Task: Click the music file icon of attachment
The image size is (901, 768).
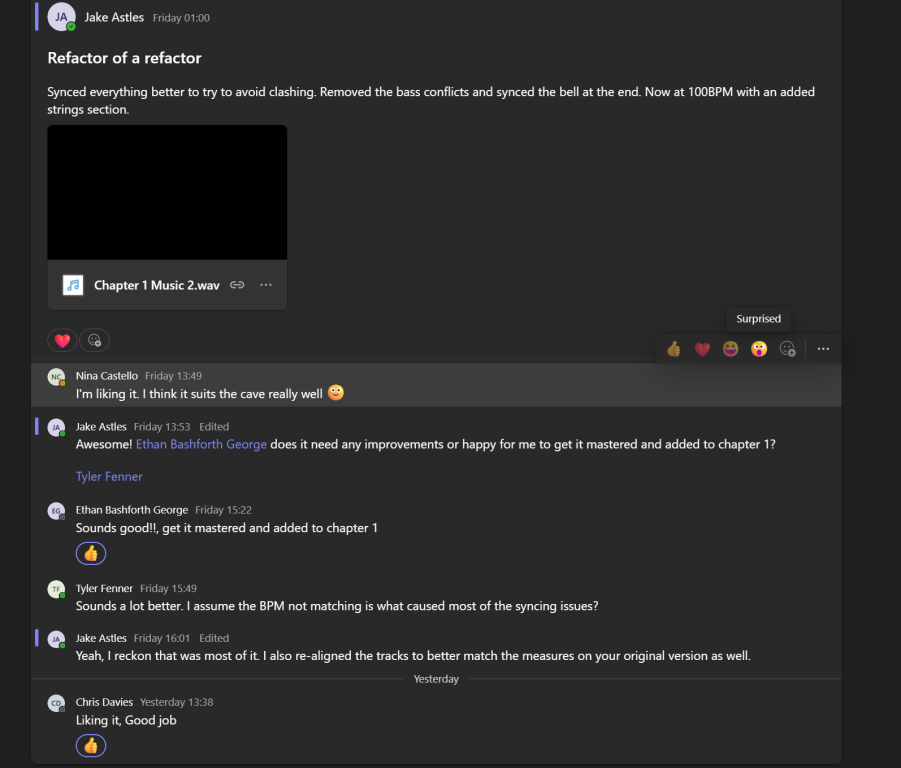Action: [x=73, y=285]
